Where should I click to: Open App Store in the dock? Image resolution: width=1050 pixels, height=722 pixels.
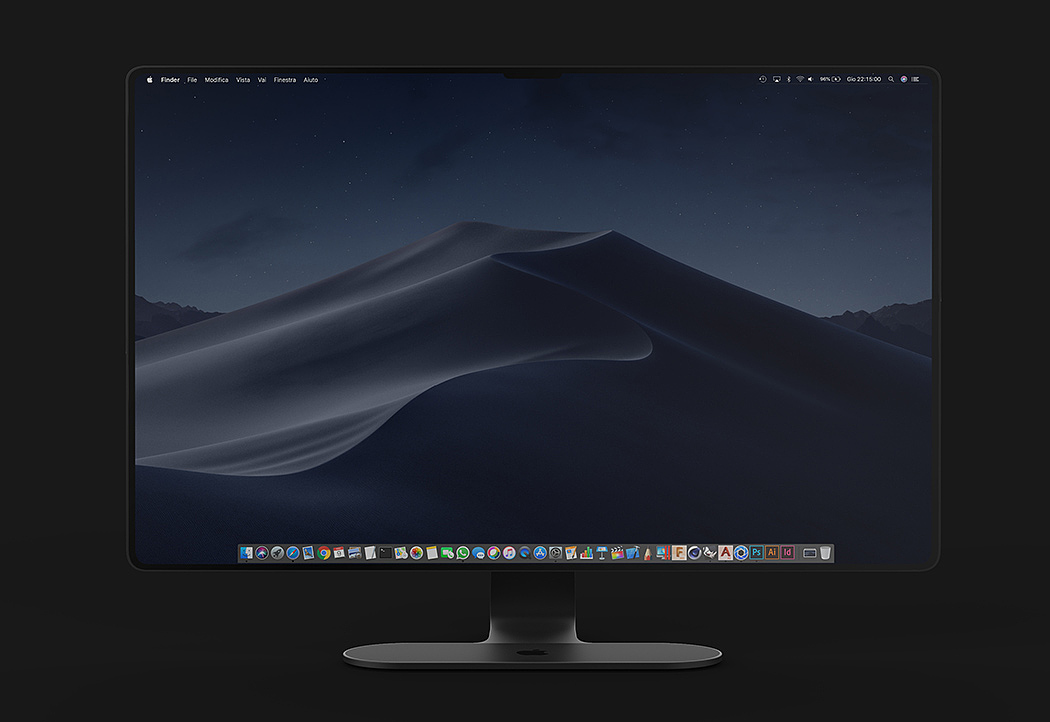[540, 553]
